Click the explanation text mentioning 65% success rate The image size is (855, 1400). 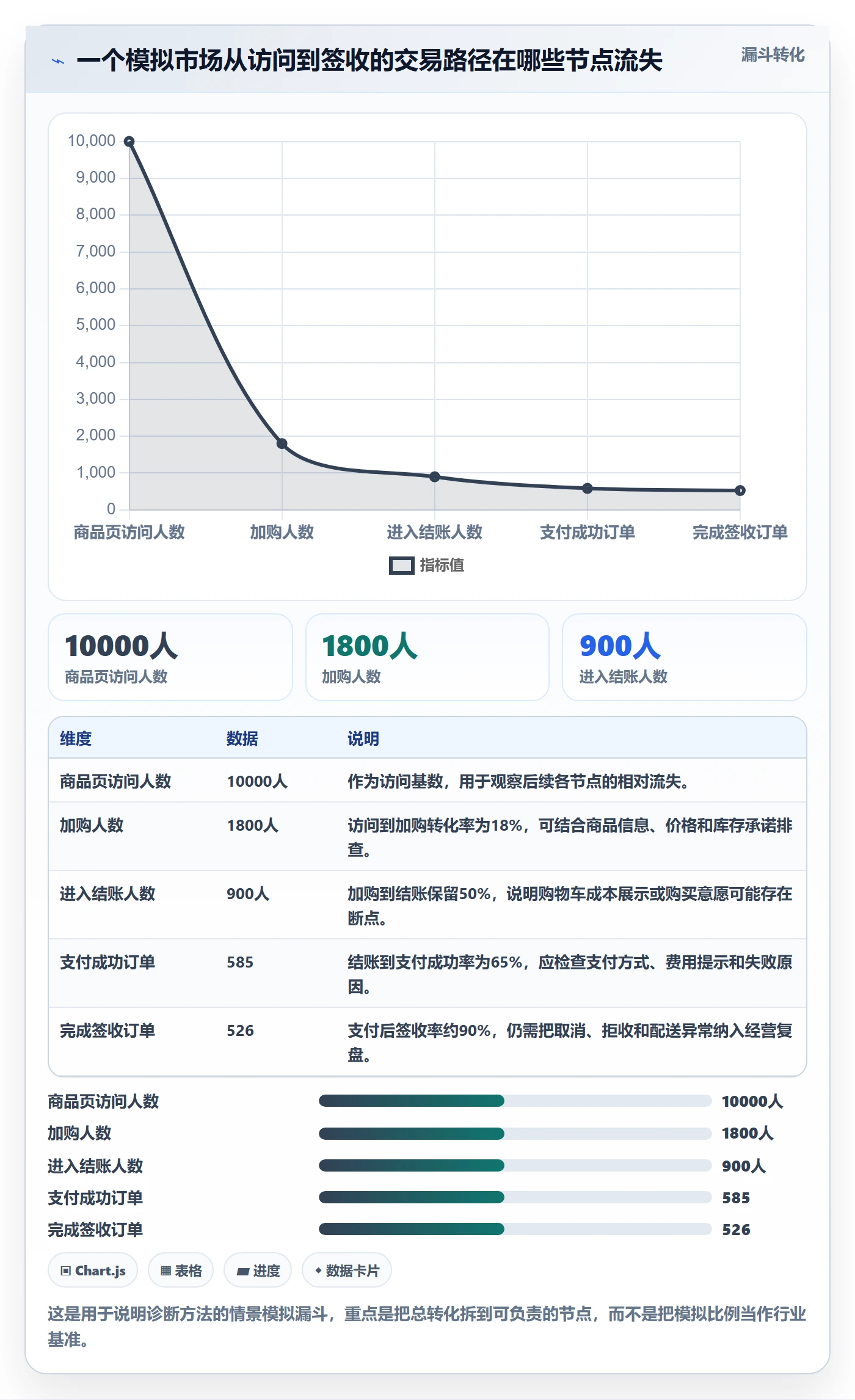click(570, 974)
